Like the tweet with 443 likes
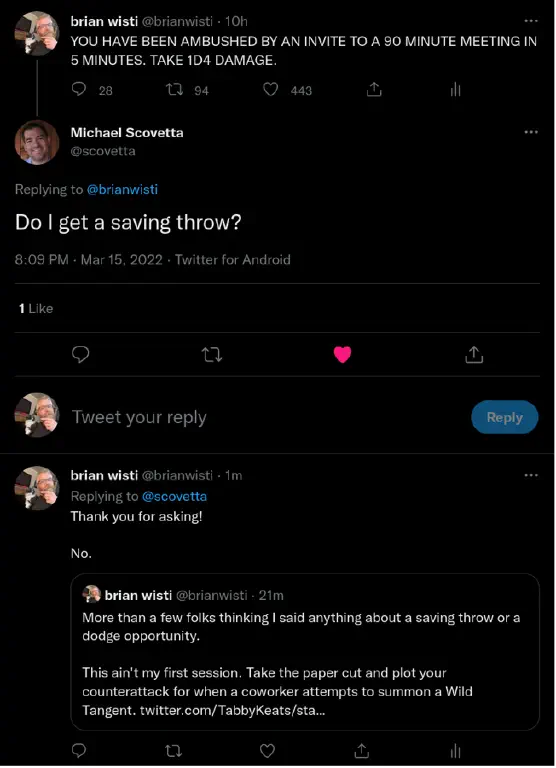 pos(270,90)
